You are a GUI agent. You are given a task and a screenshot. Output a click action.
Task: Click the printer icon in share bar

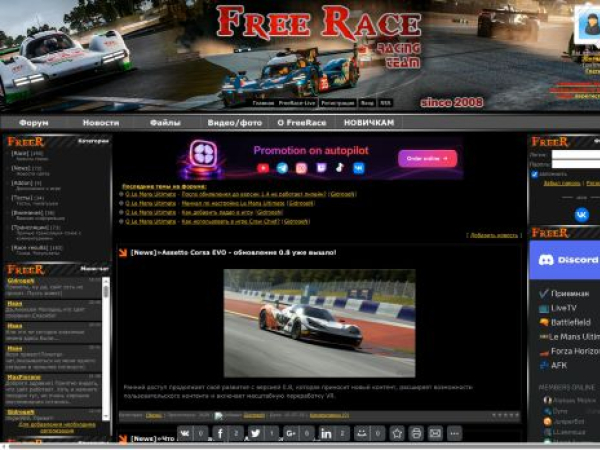pos(416,434)
